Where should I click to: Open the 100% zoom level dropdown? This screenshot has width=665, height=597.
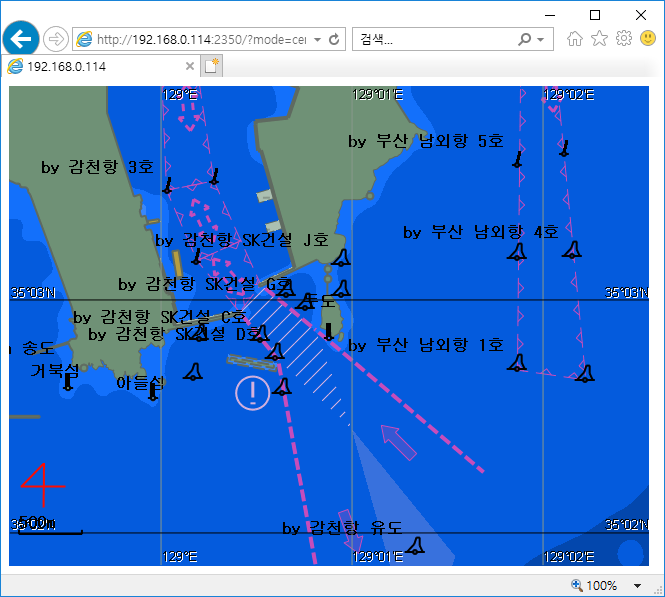[637, 586]
